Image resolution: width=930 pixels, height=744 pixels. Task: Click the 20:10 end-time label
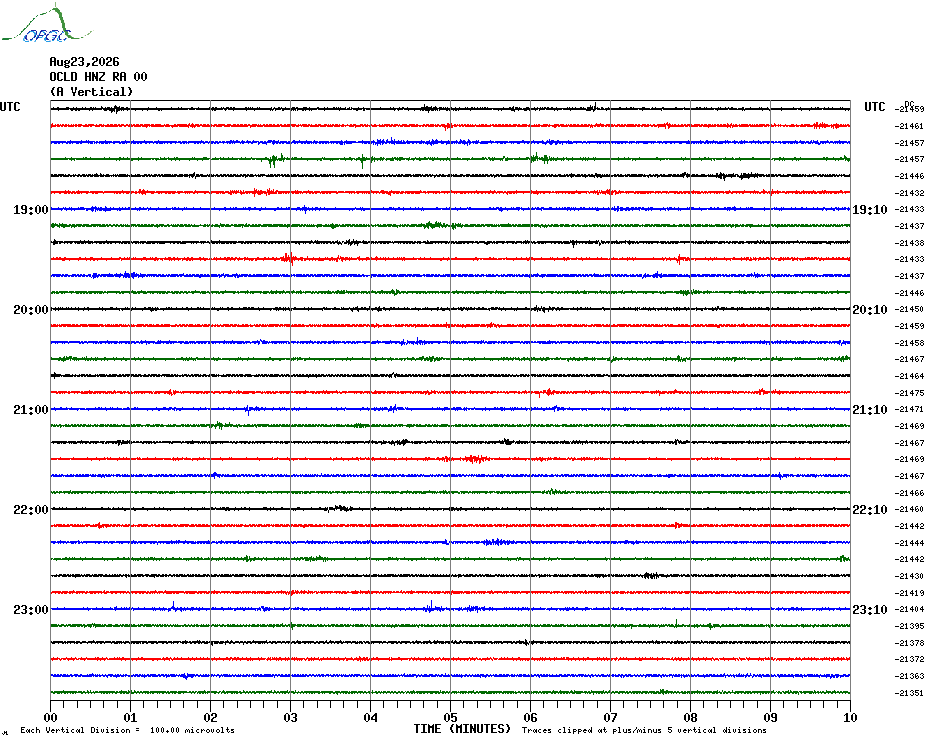click(870, 310)
